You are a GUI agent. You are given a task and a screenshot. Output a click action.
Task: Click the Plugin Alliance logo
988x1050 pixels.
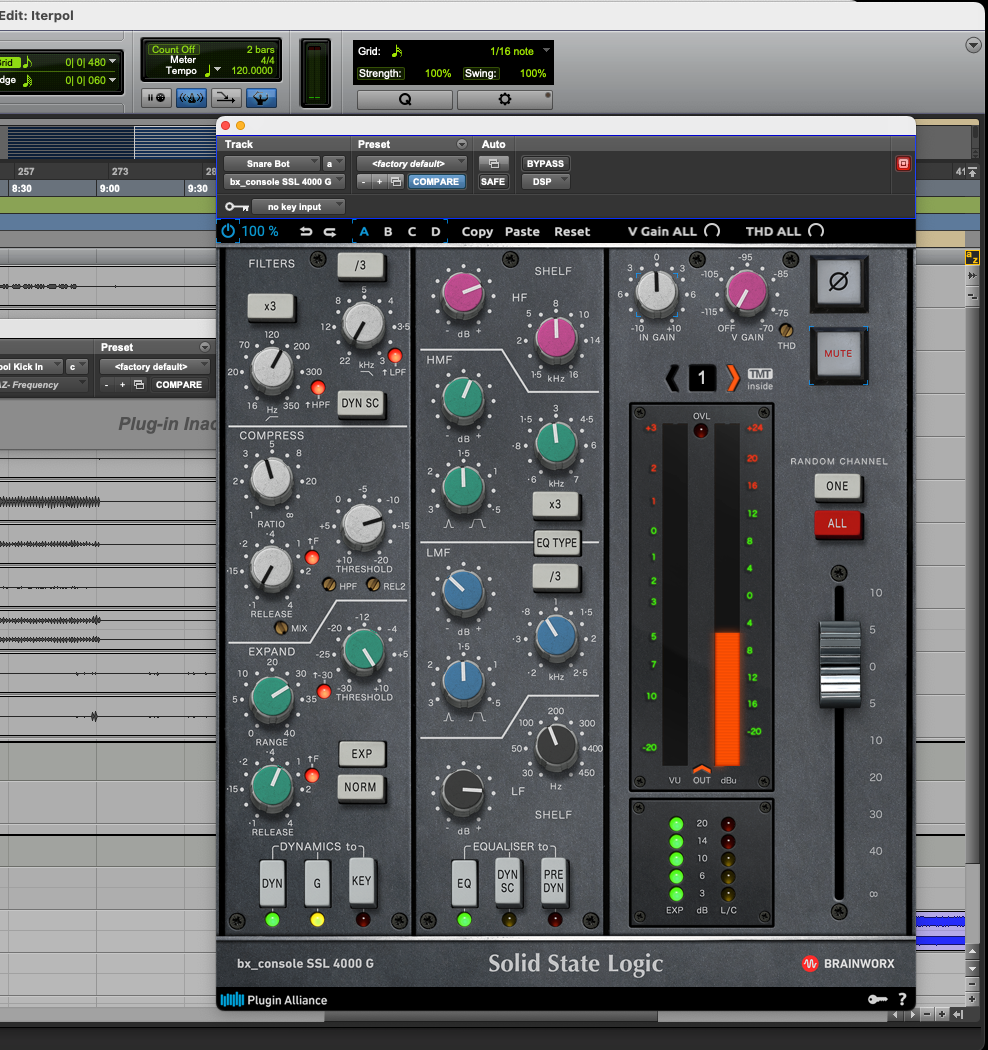pos(273,1000)
